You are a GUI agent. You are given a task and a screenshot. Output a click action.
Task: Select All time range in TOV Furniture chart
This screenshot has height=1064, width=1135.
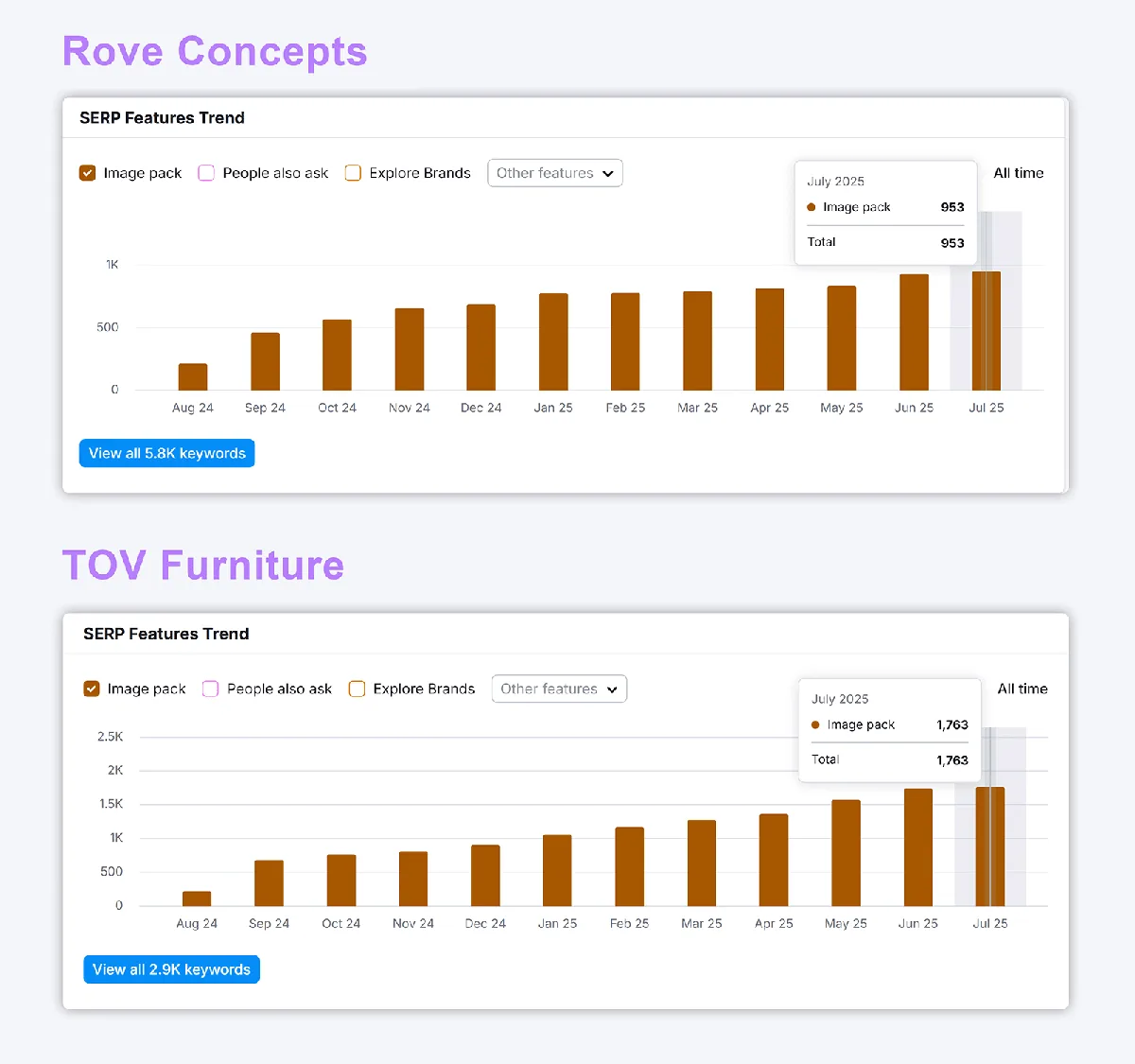[x=1022, y=689]
